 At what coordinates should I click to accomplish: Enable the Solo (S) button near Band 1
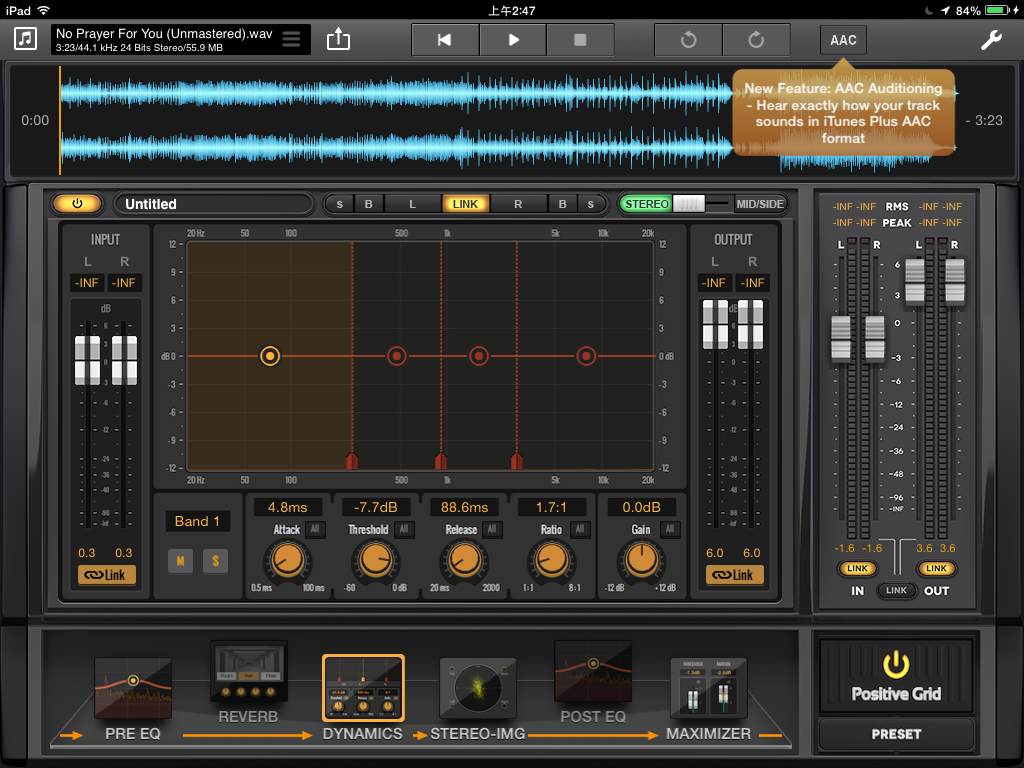pyautogui.click(x=216, y=561)
